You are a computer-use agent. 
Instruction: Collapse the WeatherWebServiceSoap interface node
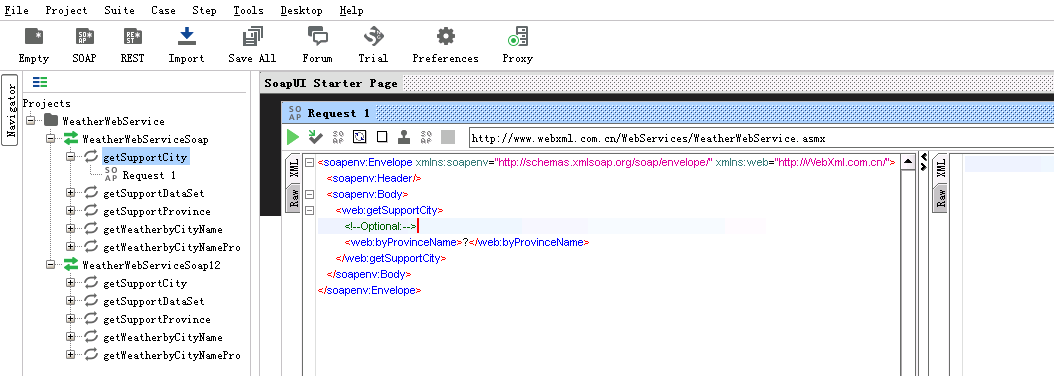[x=50, y=139]
